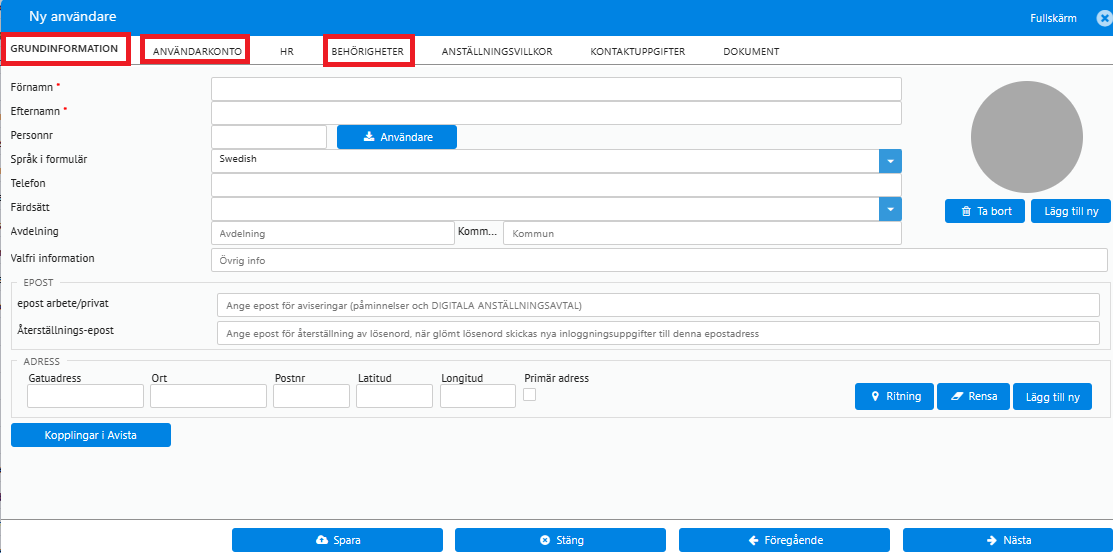Click the grey profile picture placeholder

1026,137
